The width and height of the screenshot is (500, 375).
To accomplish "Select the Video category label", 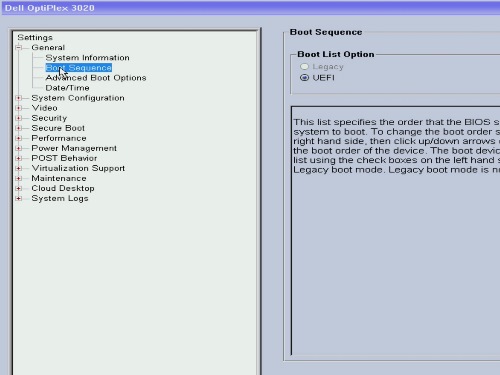I will click(44, 108).
